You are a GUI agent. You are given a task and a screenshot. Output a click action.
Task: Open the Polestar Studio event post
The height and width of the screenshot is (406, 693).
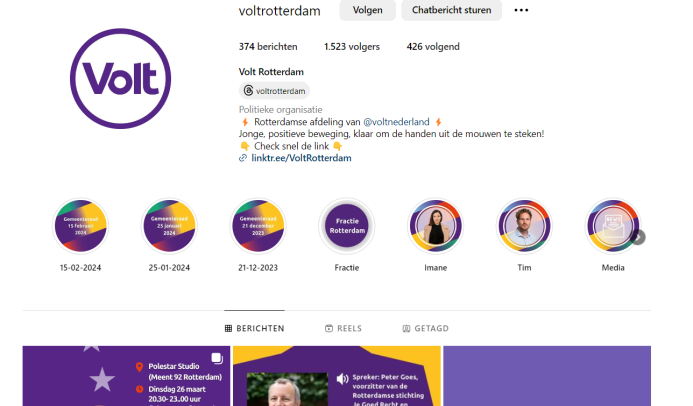(126, 376)
